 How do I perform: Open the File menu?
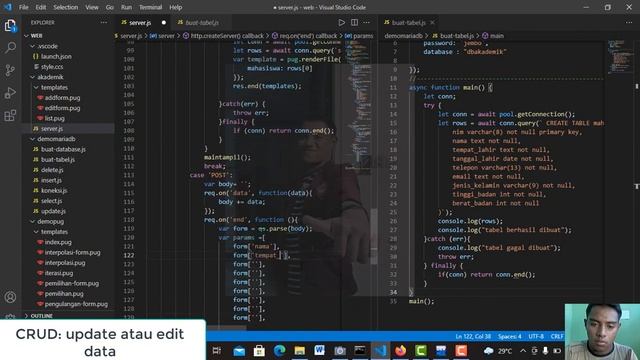(x=24, y=7)
